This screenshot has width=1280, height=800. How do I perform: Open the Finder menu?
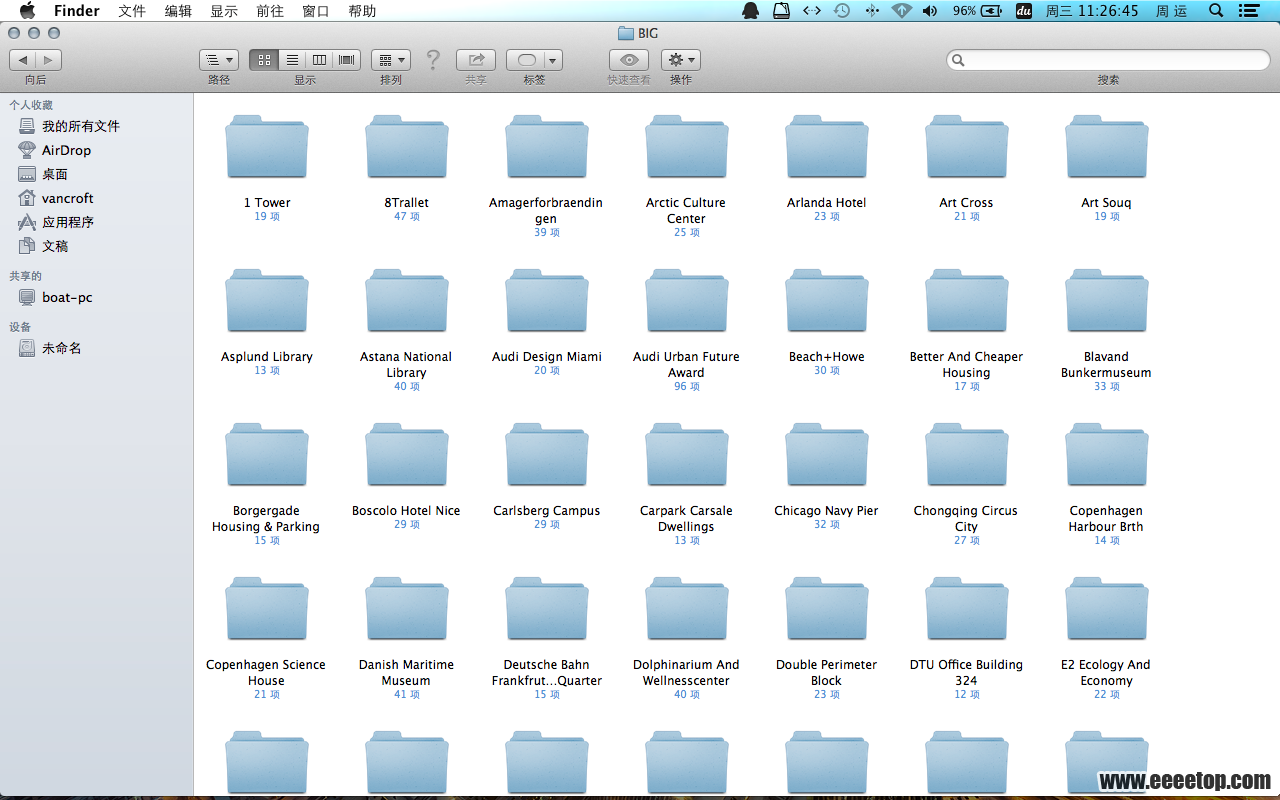77,11
